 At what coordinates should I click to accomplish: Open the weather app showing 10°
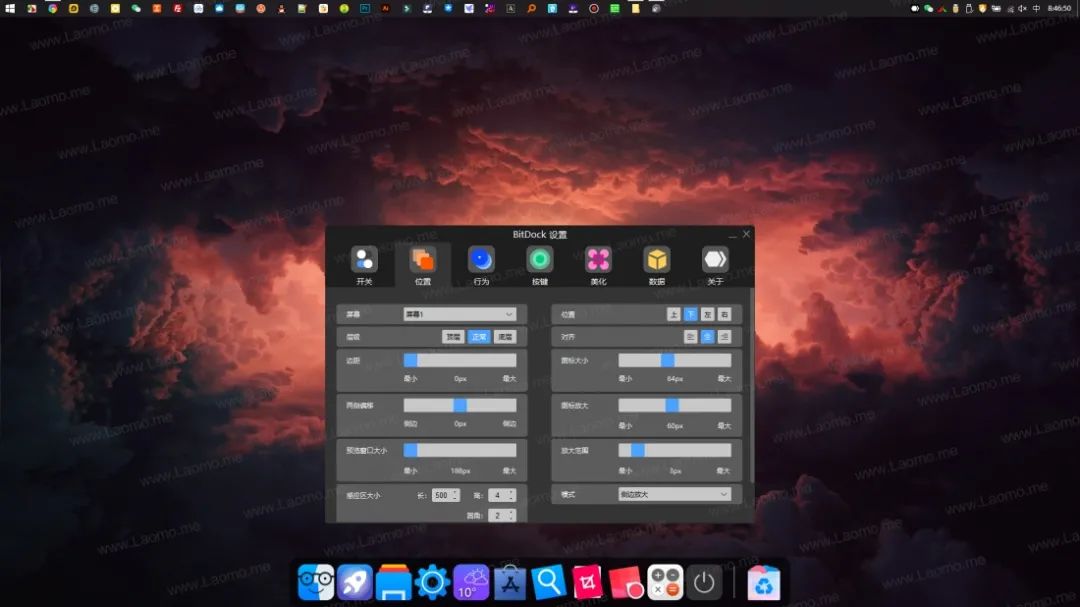470,580
